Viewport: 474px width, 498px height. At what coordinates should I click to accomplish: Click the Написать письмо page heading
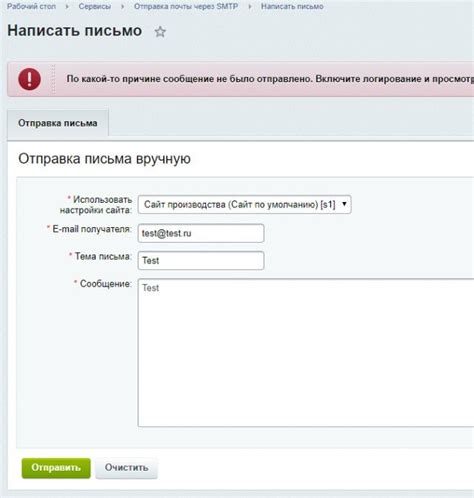tap(75, 31)
